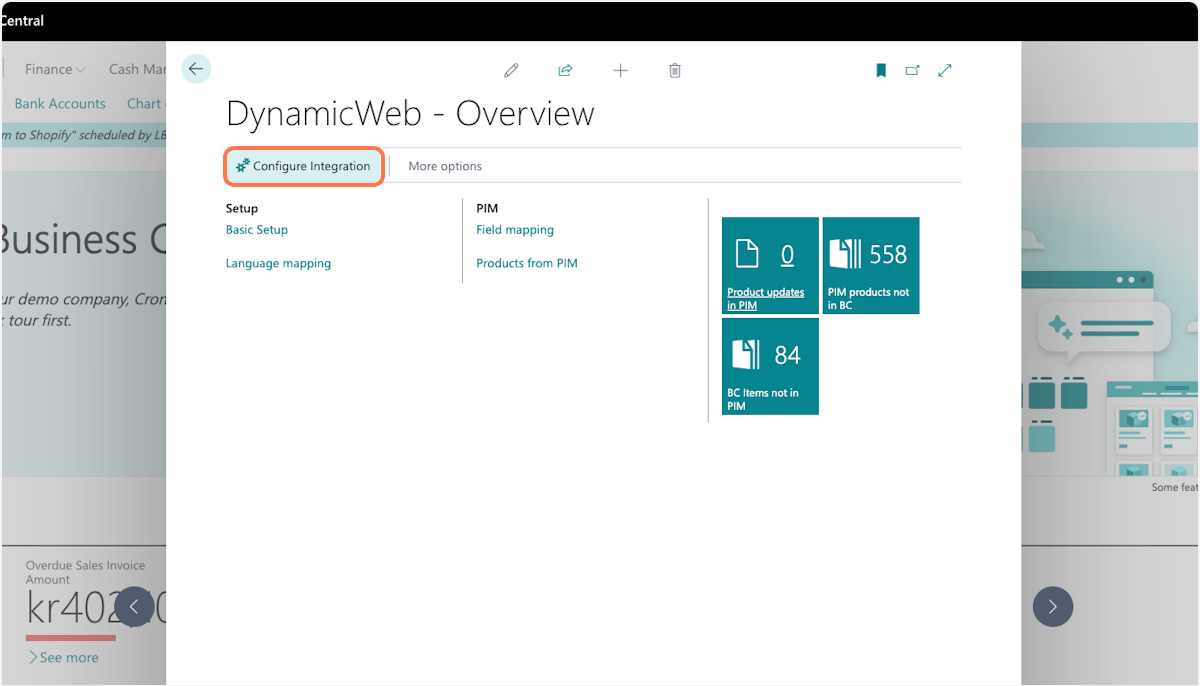Viewport: 1200px width, 686px height.
Task: Click the pencil edit icon
Action: pyautogui.click(x=511, y=70)
